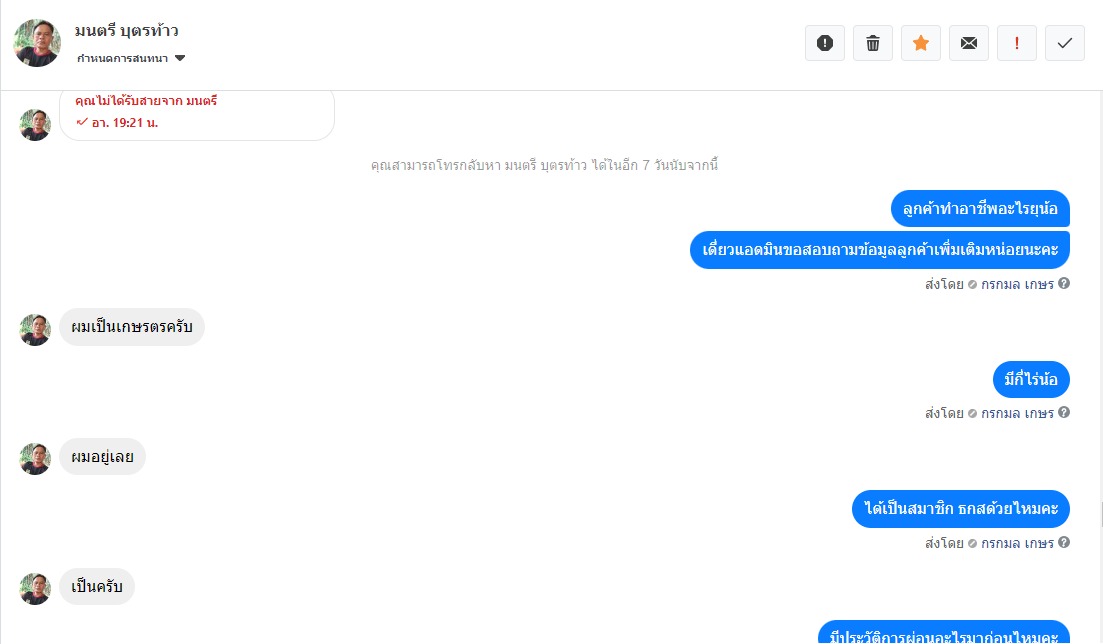Mark conversation done with the checkmark icon
The width and height of the screenshot is (1103, 644).
click(x=1064, y=43)
